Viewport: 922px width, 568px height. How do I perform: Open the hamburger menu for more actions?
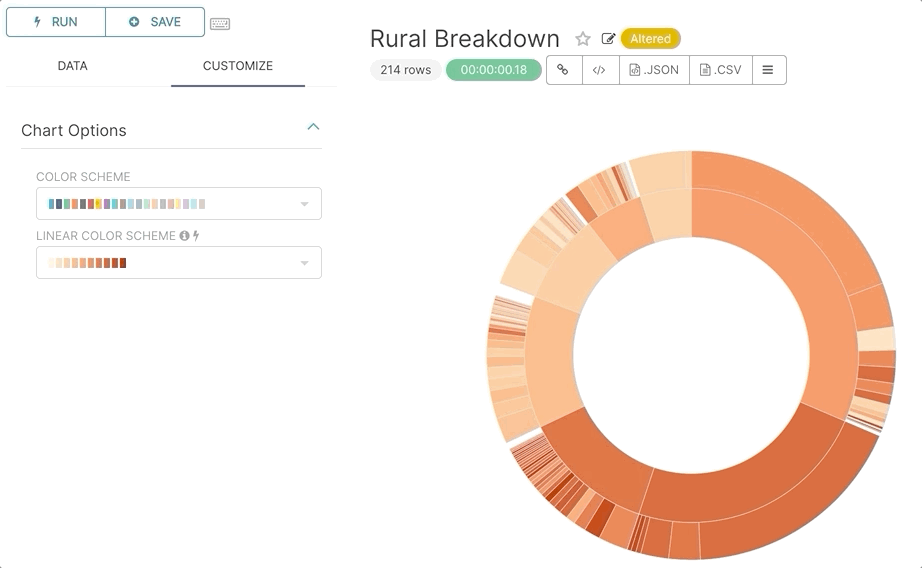(768, 70)
